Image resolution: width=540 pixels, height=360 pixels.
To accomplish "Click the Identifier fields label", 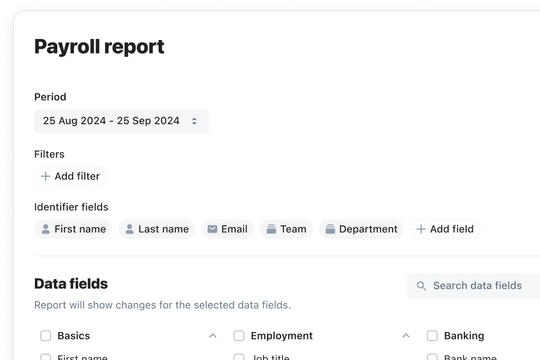I will 71,207.
